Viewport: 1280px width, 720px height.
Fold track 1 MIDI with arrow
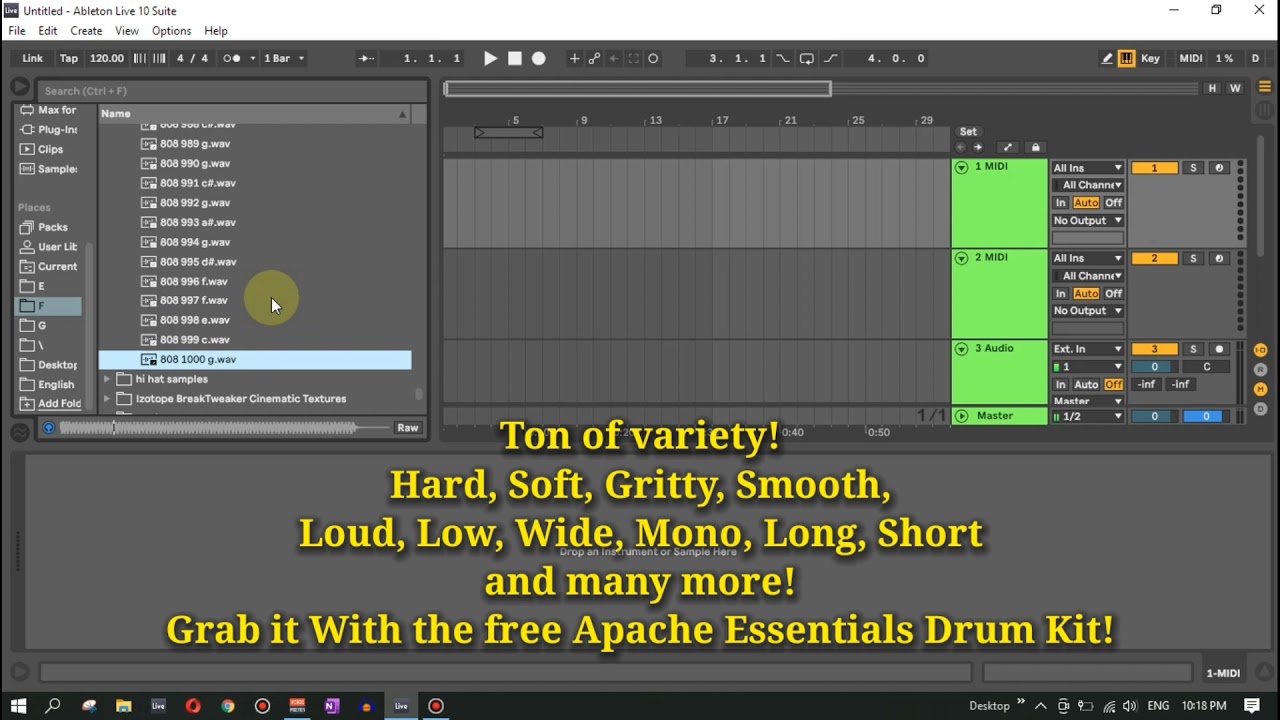pos(961,167)
